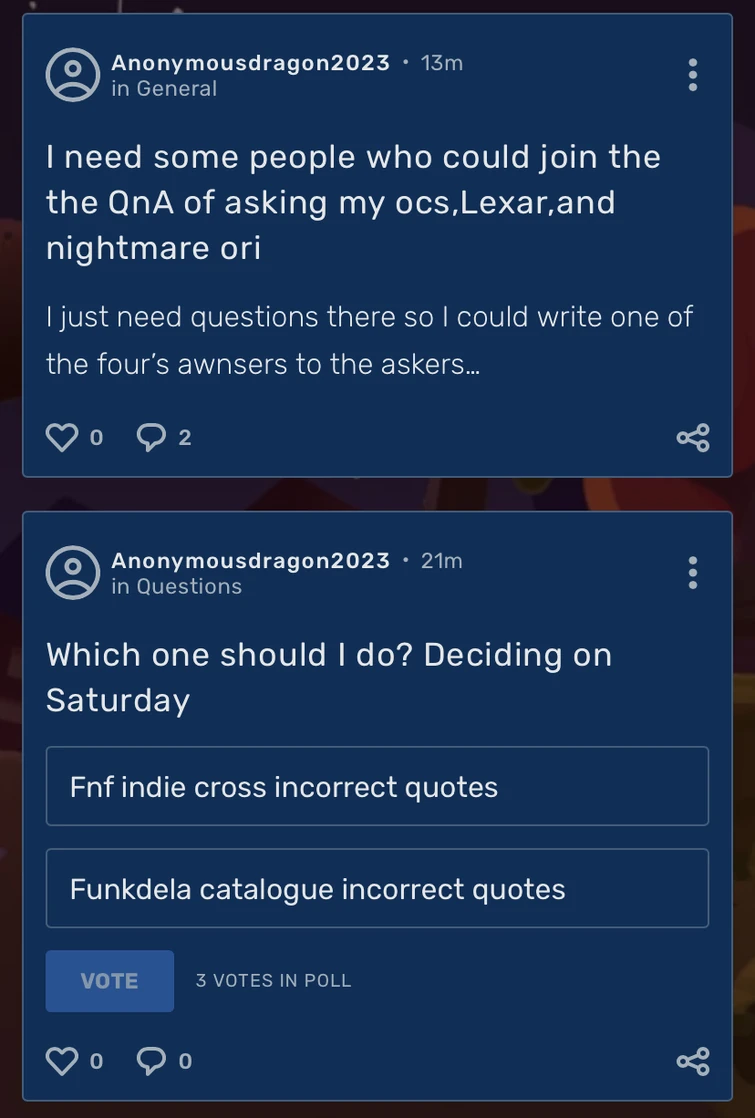
Task: Like the poll post
Action: pyautogui.click(x=62, y=1060)
